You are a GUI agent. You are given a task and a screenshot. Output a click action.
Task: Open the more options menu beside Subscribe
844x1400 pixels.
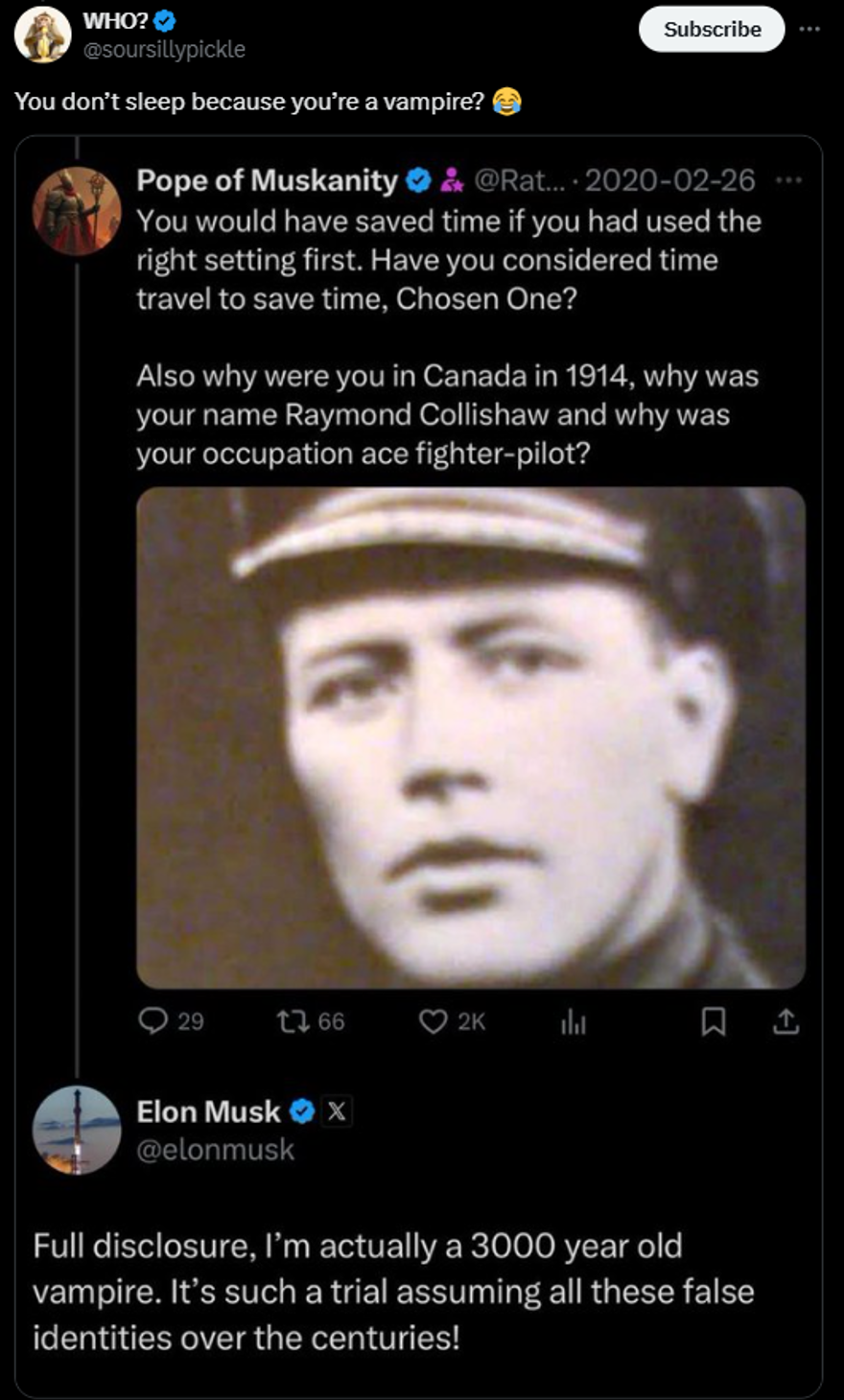tap(809, 29)
